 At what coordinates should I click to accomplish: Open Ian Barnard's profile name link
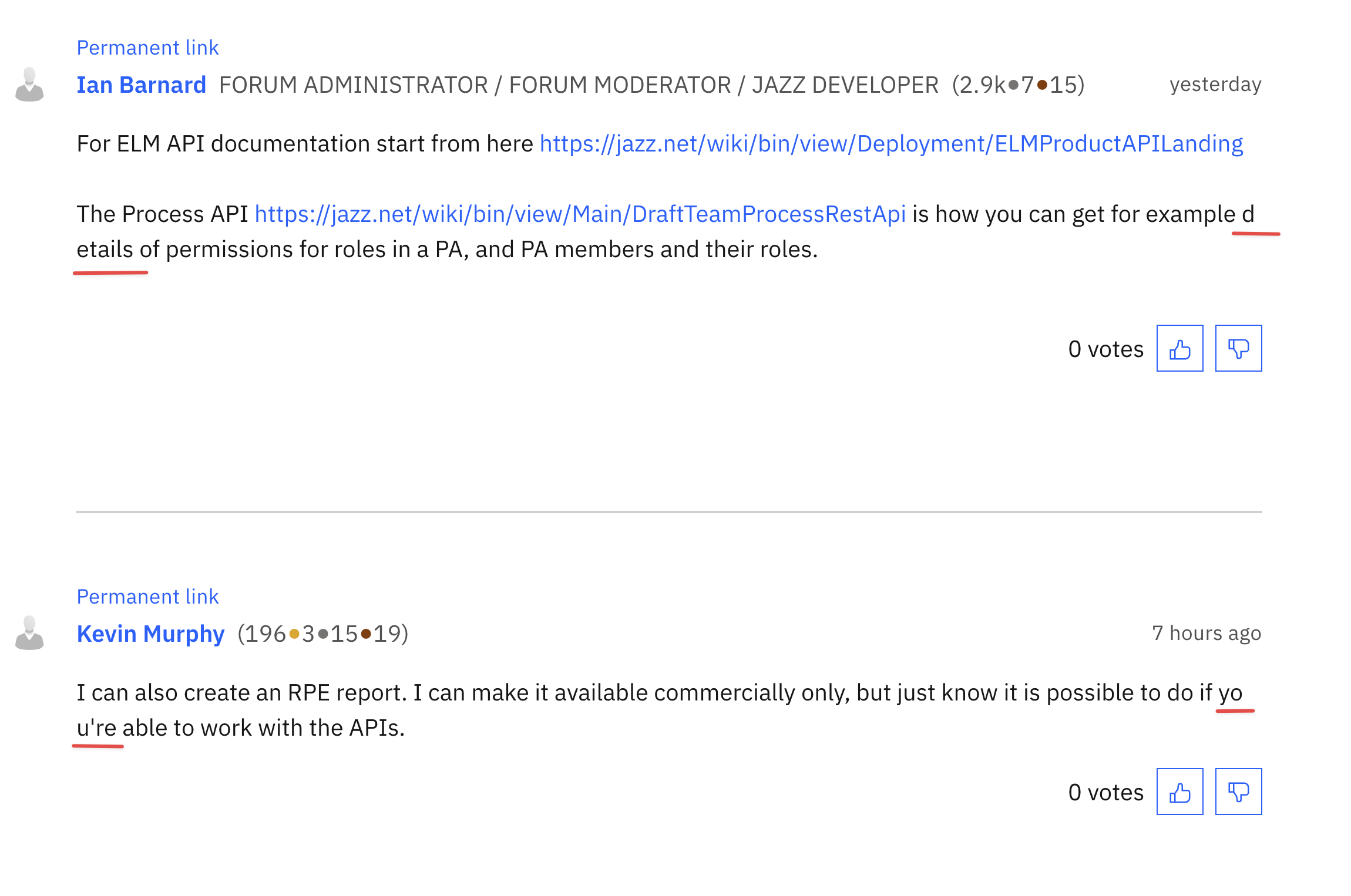pyautogui.click(x=141, y=85)
